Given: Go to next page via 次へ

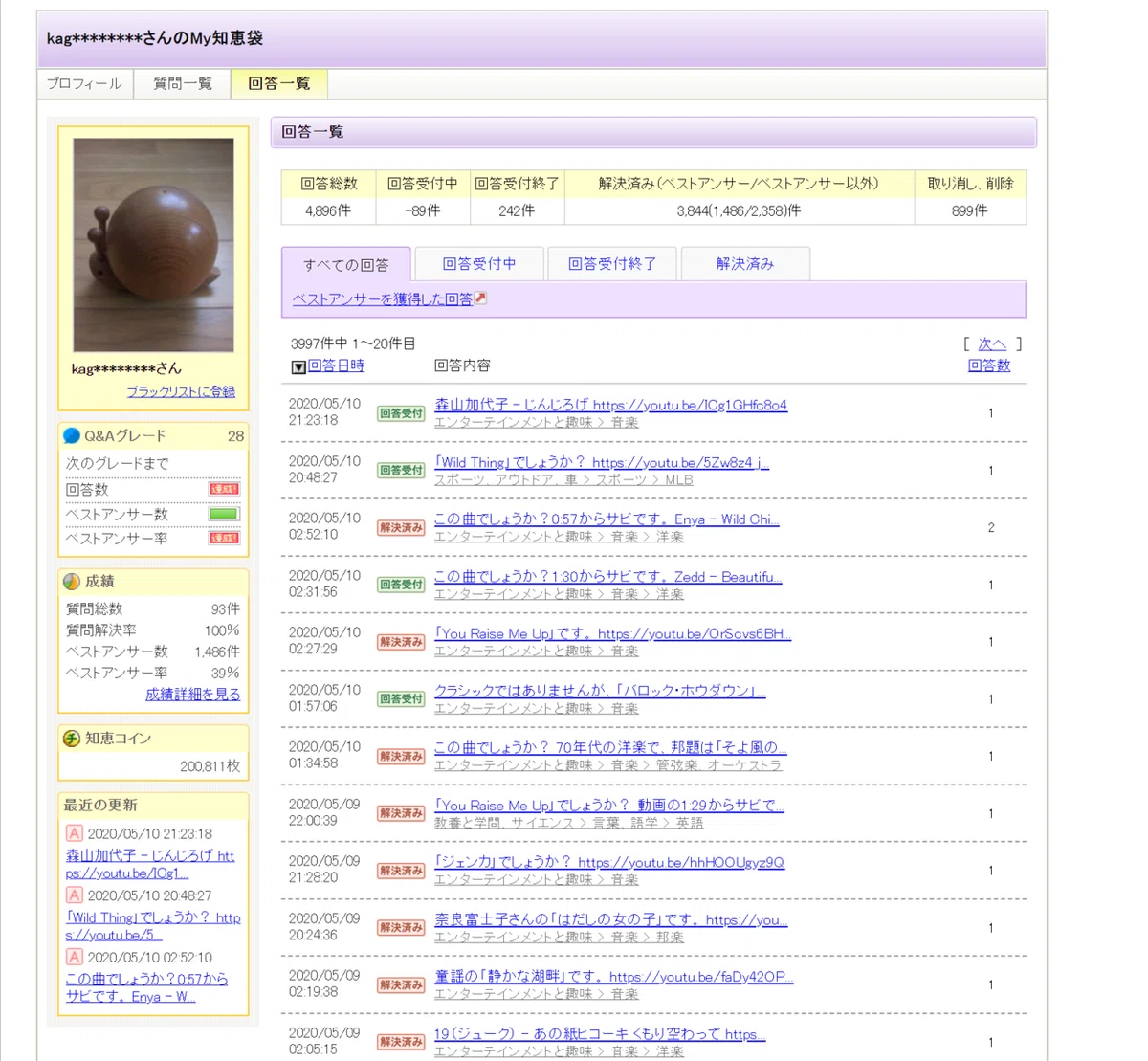Looking at the screenshot, I should tap(992, 344).
